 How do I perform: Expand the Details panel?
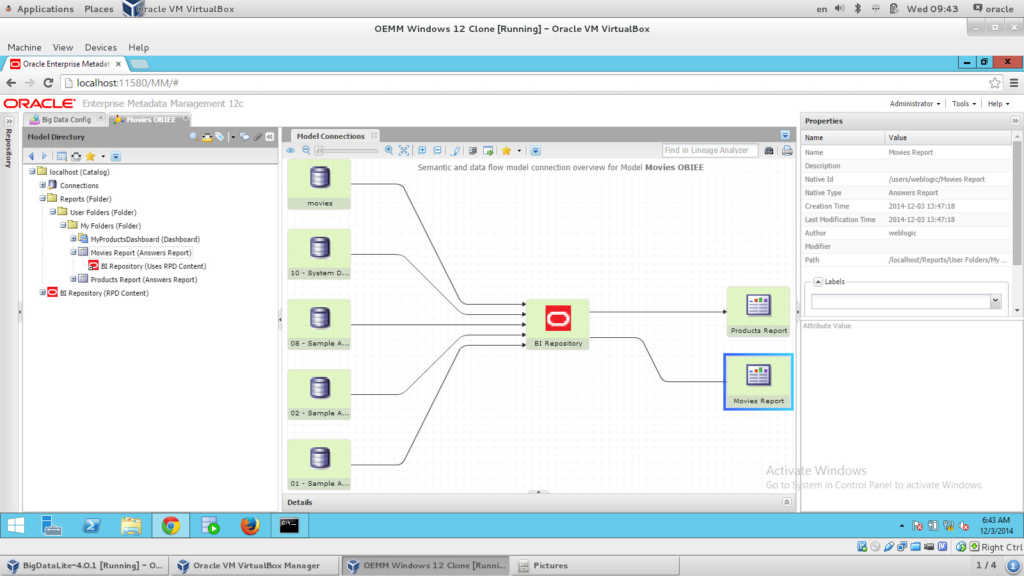point(786,502)
